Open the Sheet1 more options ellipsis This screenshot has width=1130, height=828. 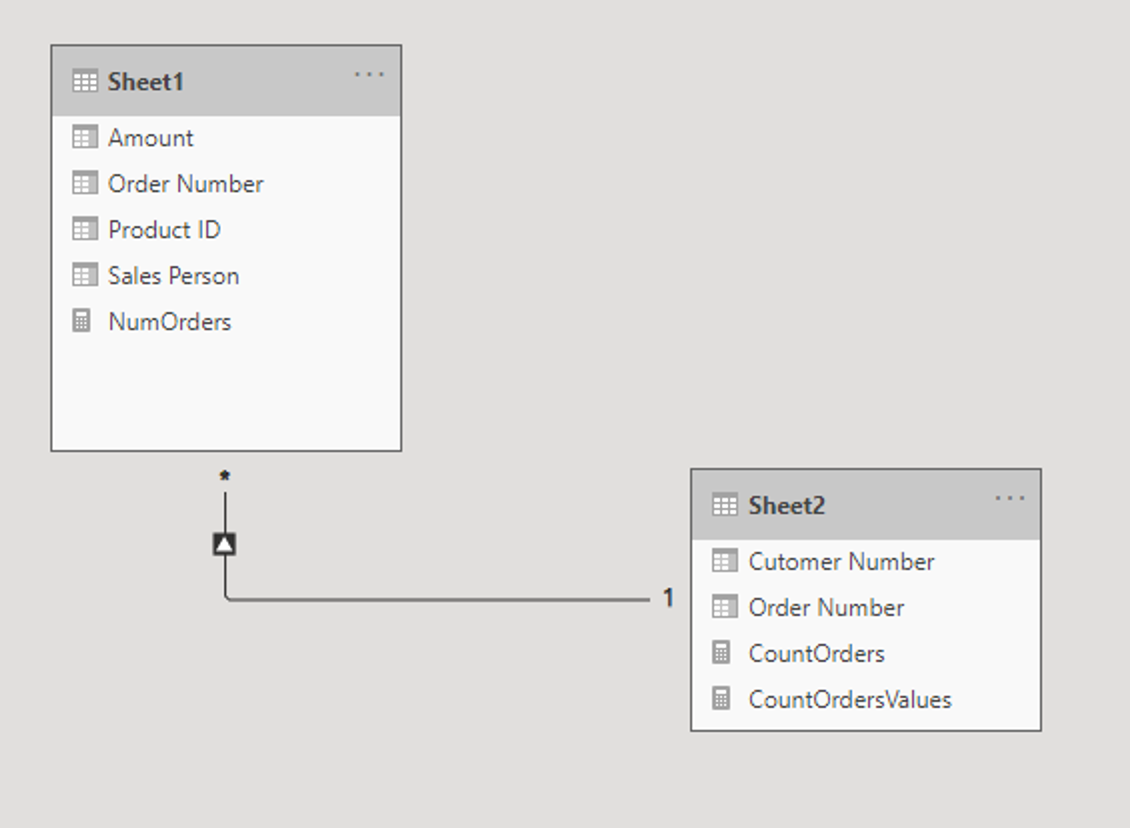(369, 74)
